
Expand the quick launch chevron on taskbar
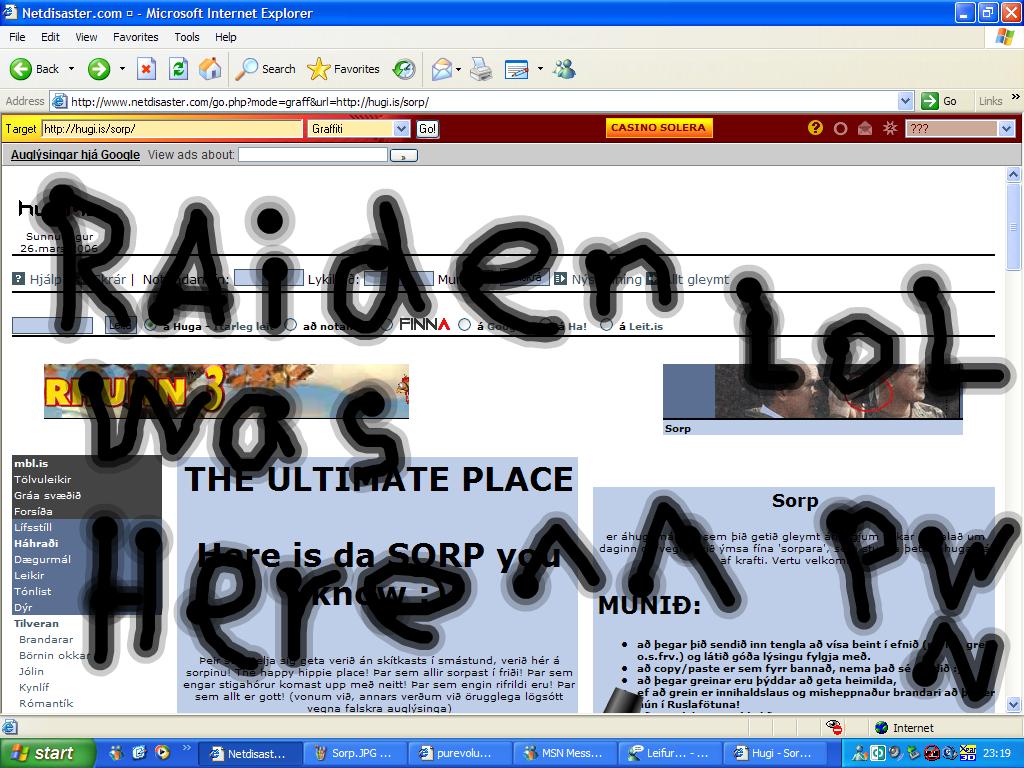coord(186,748)
